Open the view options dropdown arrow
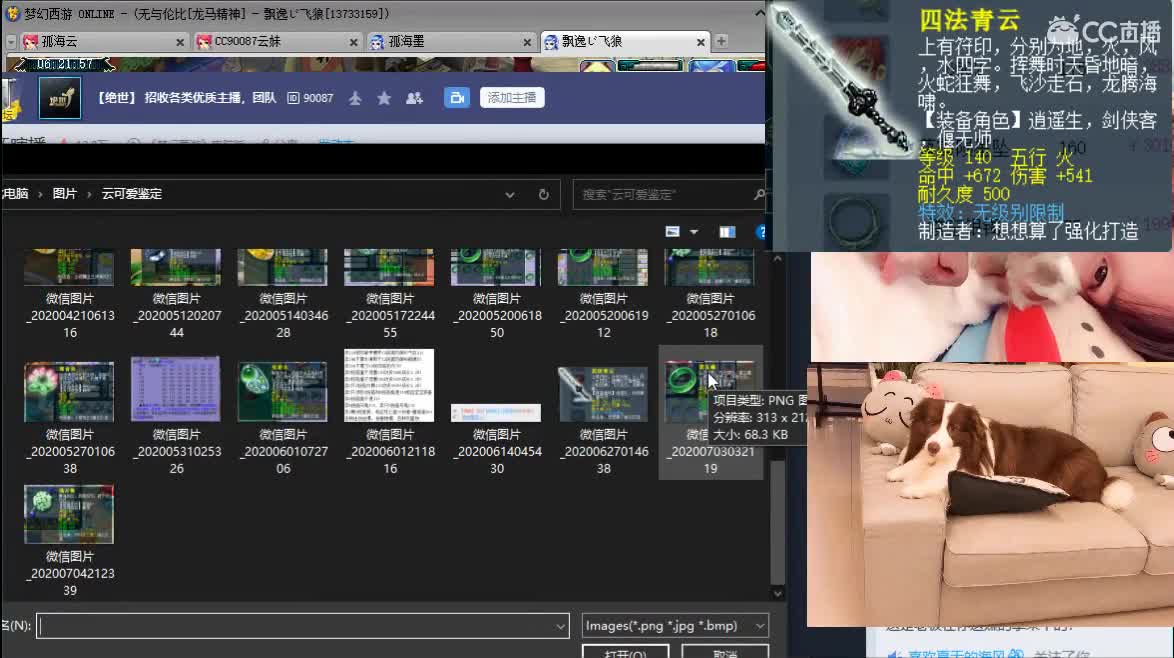Screen dimensions: 1174x658 694,232
